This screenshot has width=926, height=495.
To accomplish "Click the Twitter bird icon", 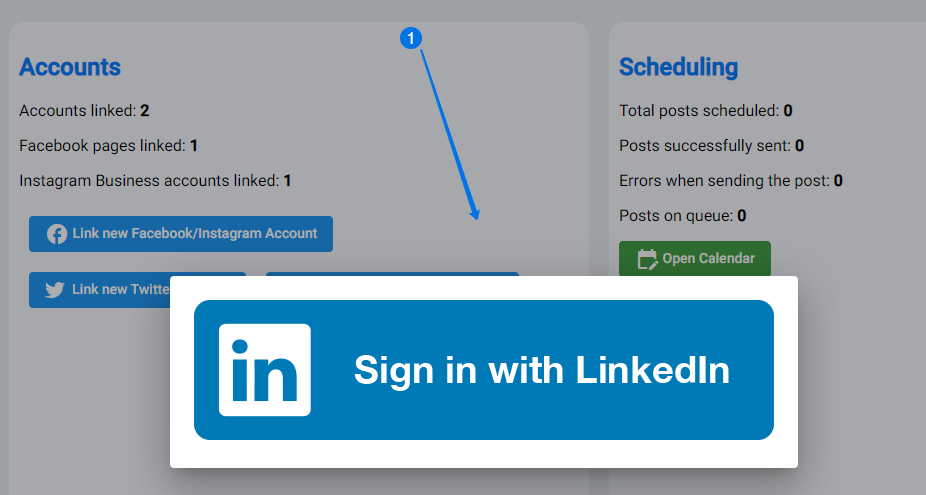I will point(55,289).
